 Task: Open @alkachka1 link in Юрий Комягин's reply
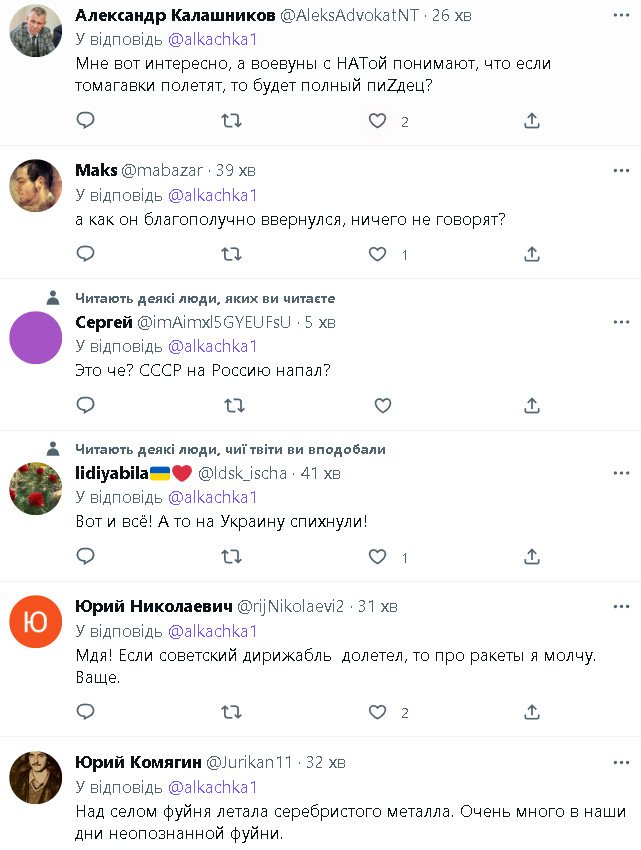coord(212,786)
